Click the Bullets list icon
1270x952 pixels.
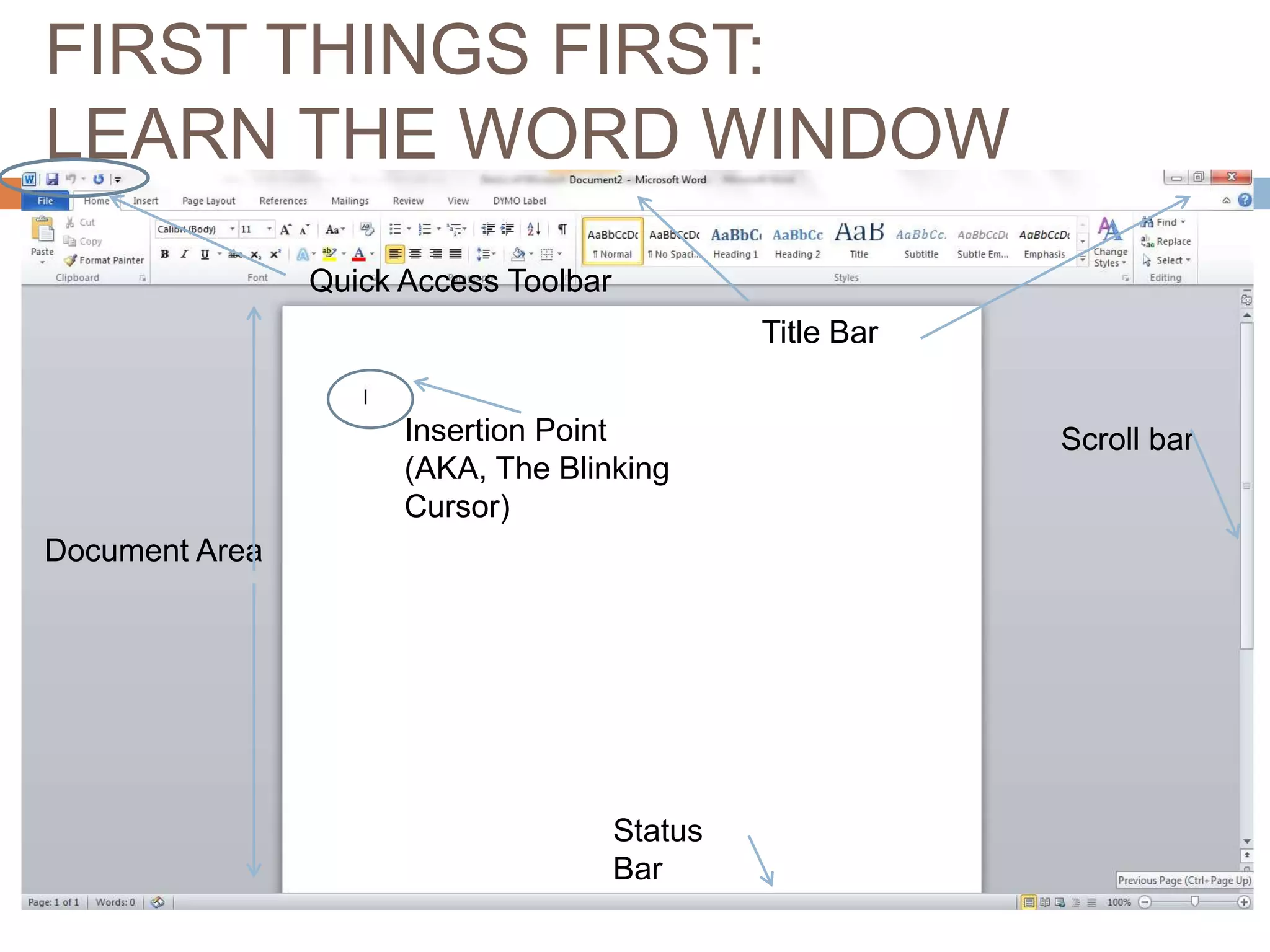point(394,229)
